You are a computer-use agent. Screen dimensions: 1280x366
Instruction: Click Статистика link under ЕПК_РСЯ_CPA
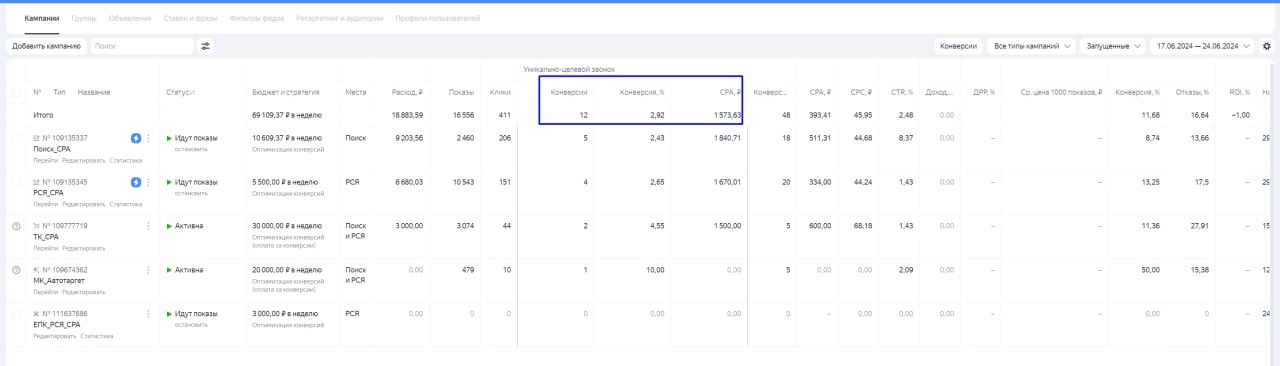pos(97,336)
